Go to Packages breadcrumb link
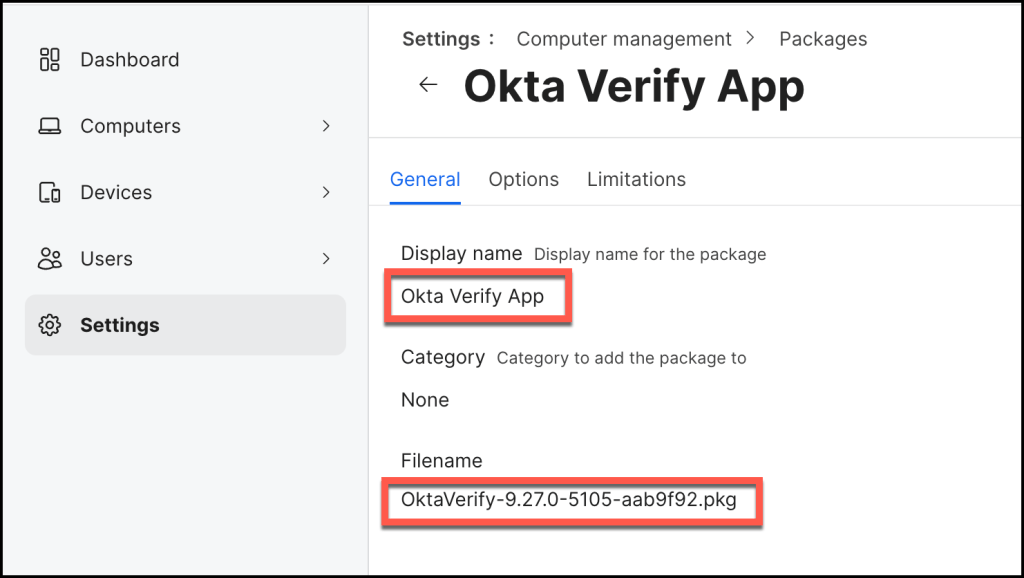 823,40
